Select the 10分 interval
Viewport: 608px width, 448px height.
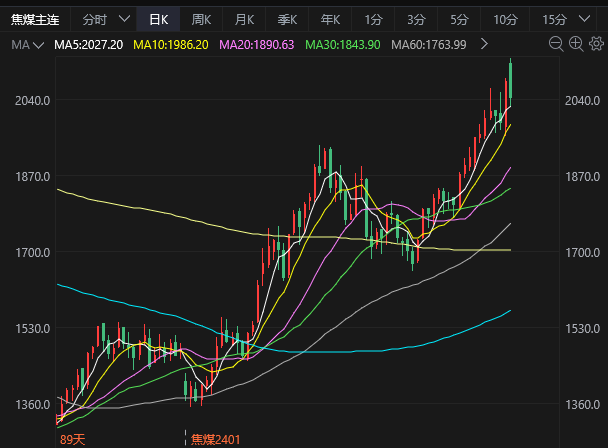(505, 19)
